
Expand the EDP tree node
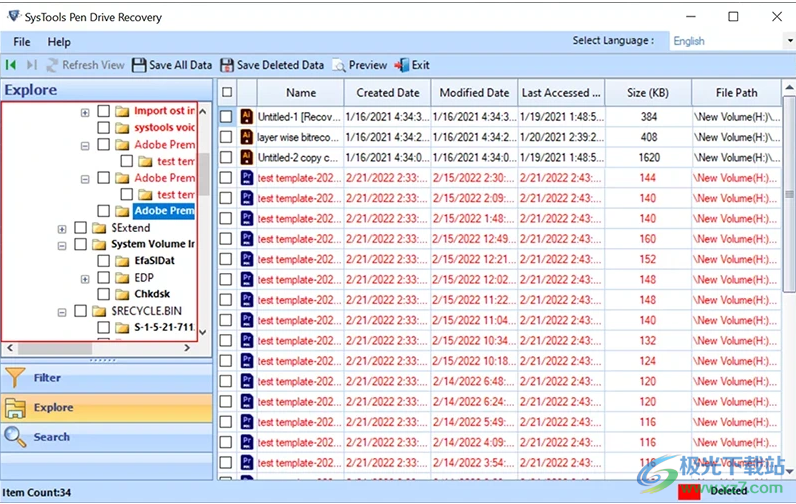85,279
